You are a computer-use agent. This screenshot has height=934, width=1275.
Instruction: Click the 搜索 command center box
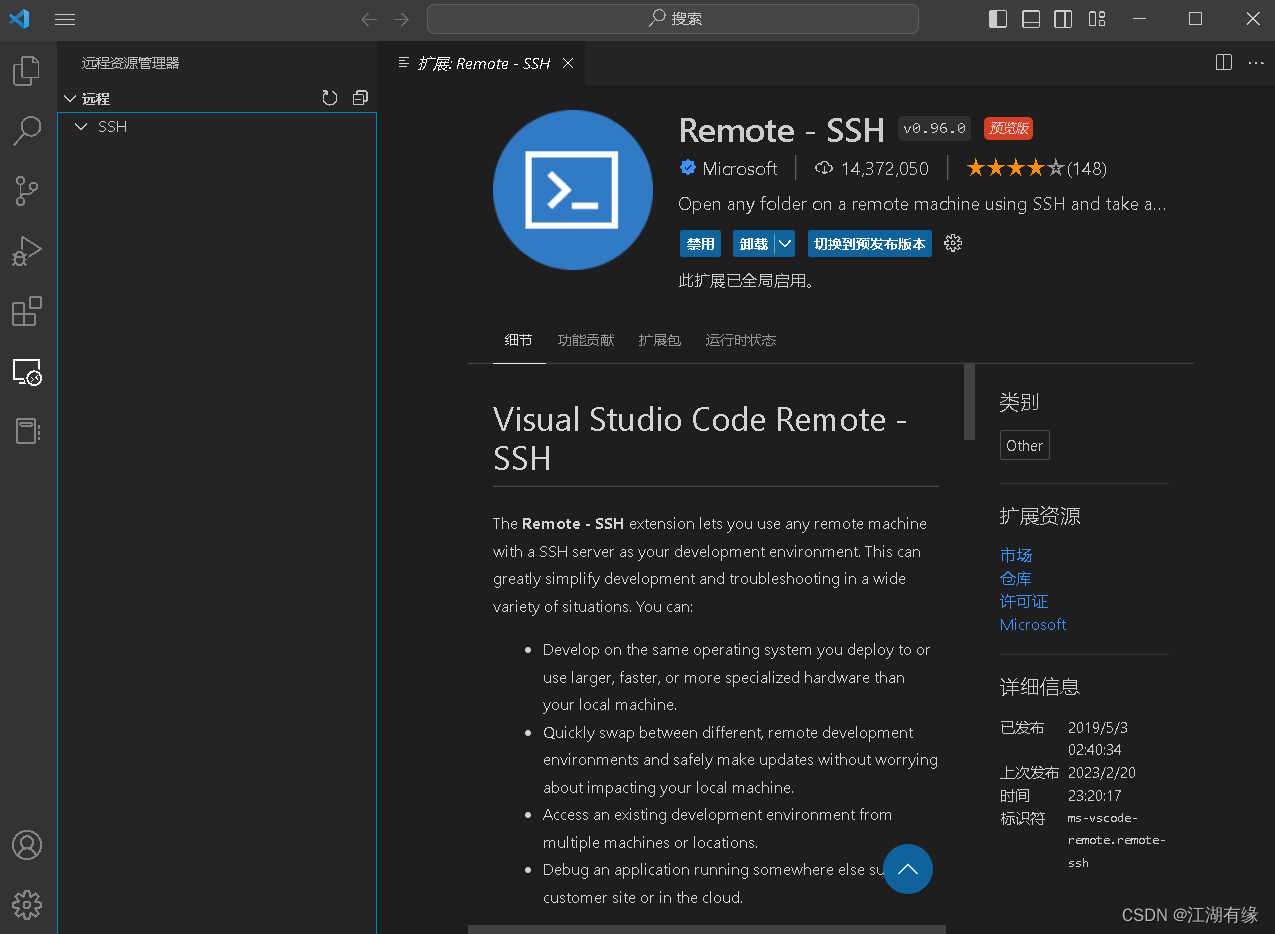673,19
